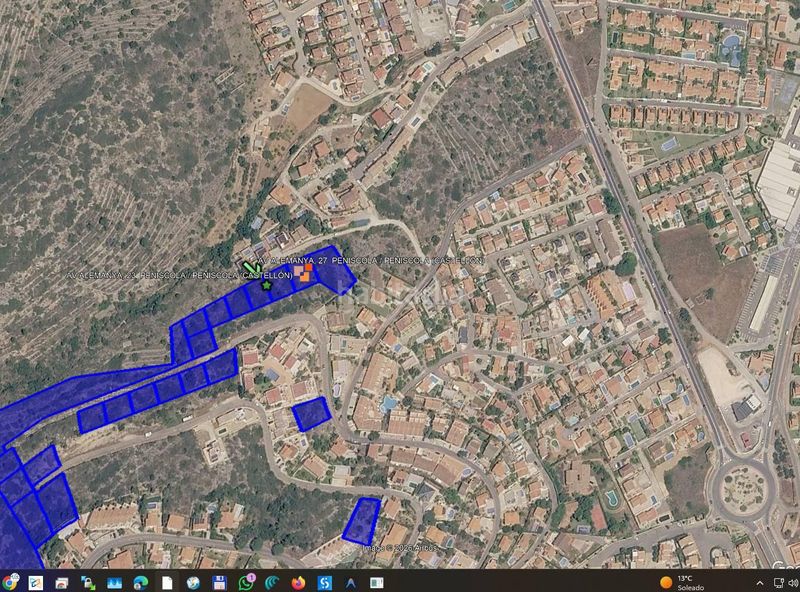
Task: Select the blue parcel below the bottom image credit
Action: point(362,521)
